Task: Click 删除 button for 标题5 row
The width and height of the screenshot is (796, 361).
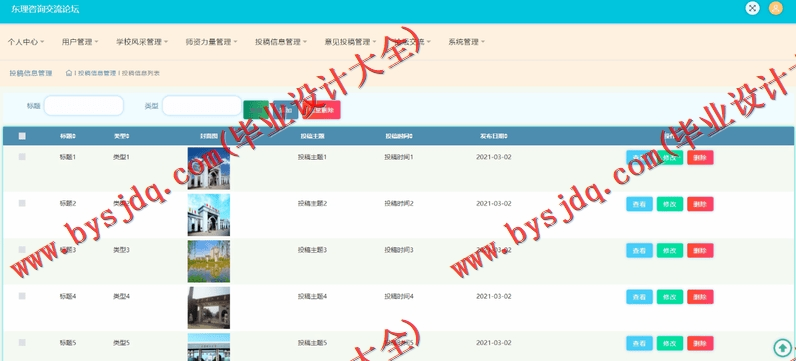Action: 700,343
